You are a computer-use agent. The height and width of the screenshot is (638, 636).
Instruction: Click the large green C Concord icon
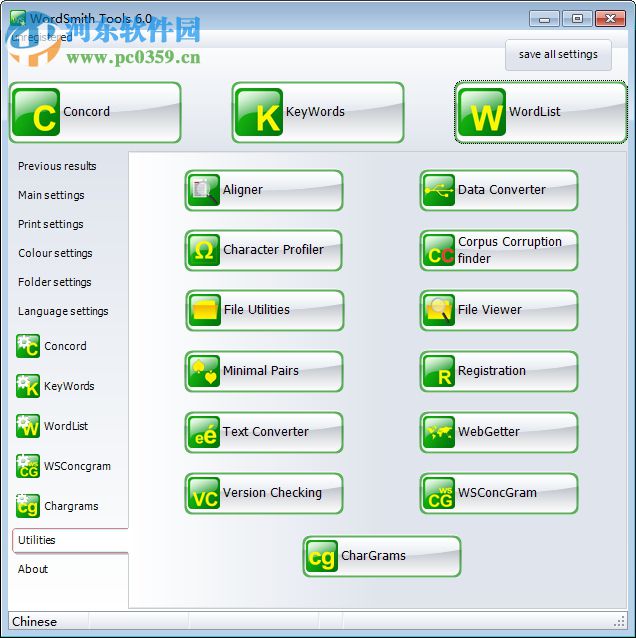pyautogui.click(x=36, y=112)
